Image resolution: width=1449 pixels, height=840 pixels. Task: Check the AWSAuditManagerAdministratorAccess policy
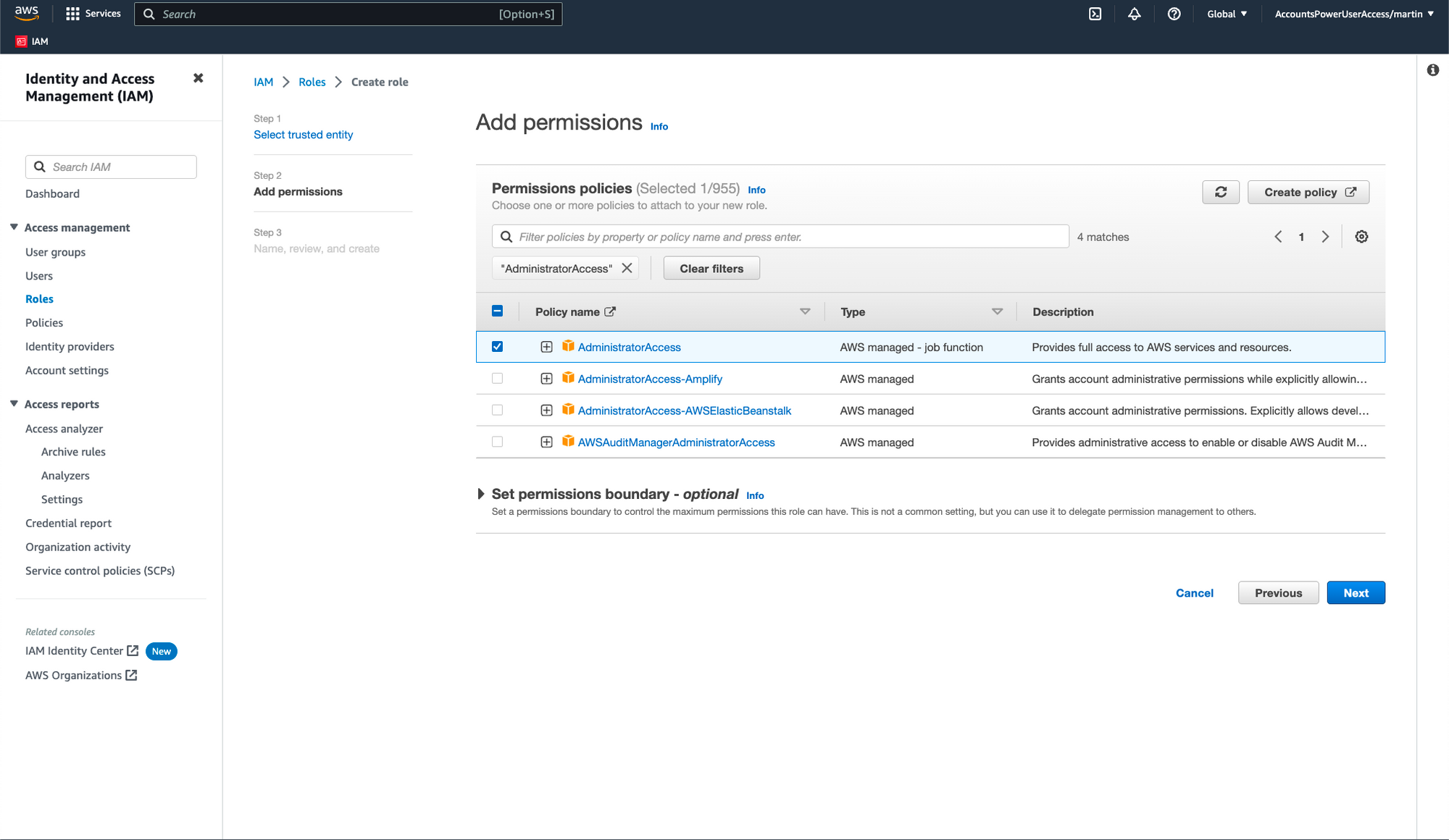[x=498, y=441]
